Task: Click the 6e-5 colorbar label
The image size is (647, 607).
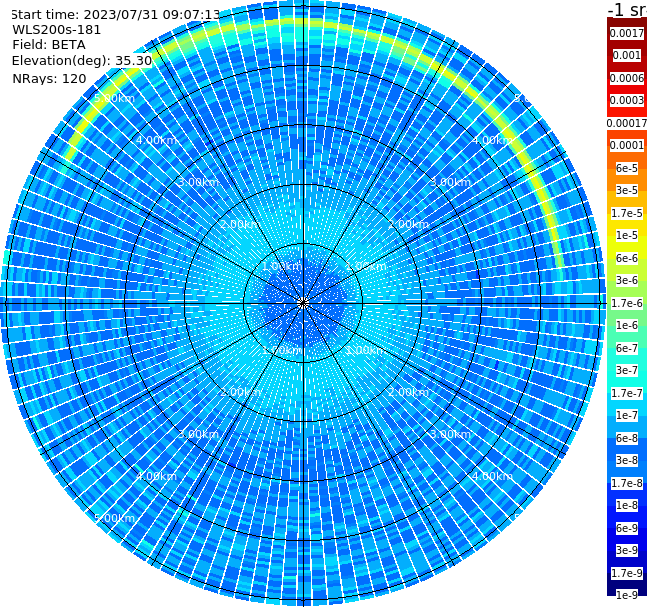Action: tap(627, 168)
